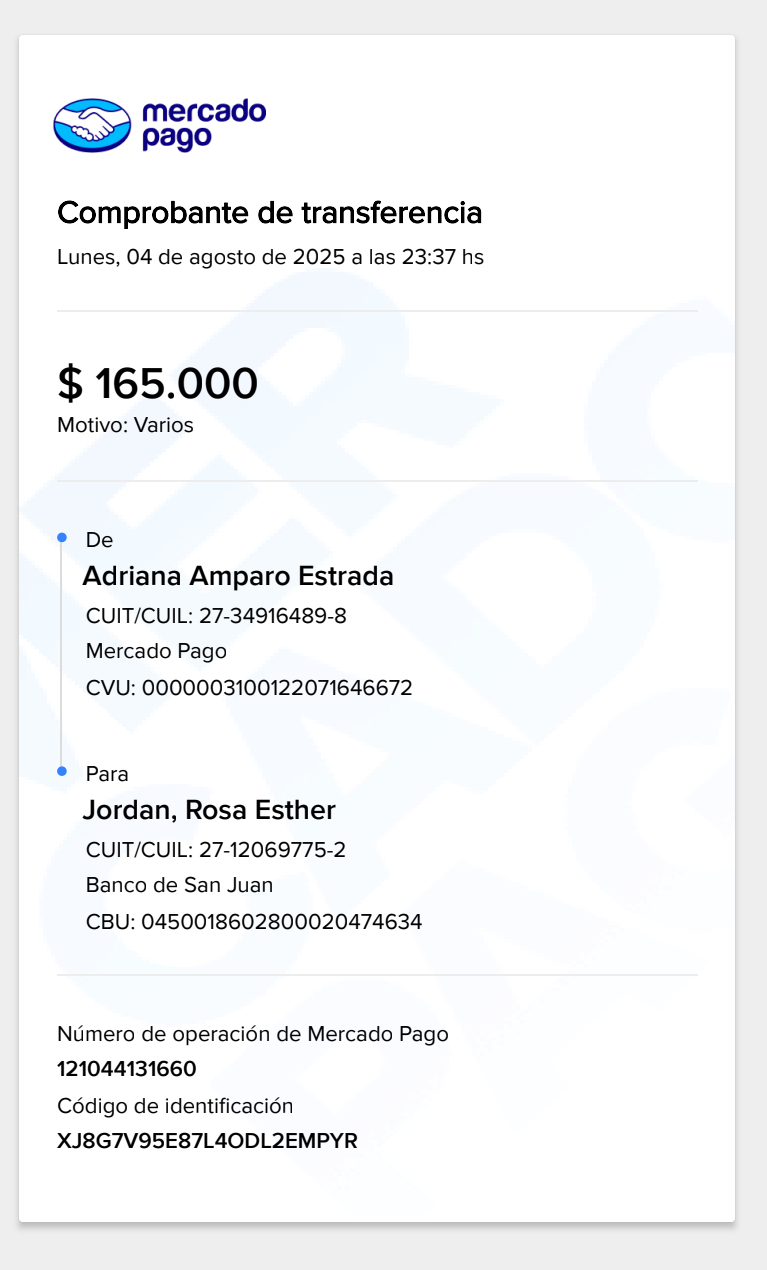Image resolution: width=767 pixels, height=1270 pixels.
Task: Select the sender's CUIT/CUIL number
Action: click(x=273, y=615)
